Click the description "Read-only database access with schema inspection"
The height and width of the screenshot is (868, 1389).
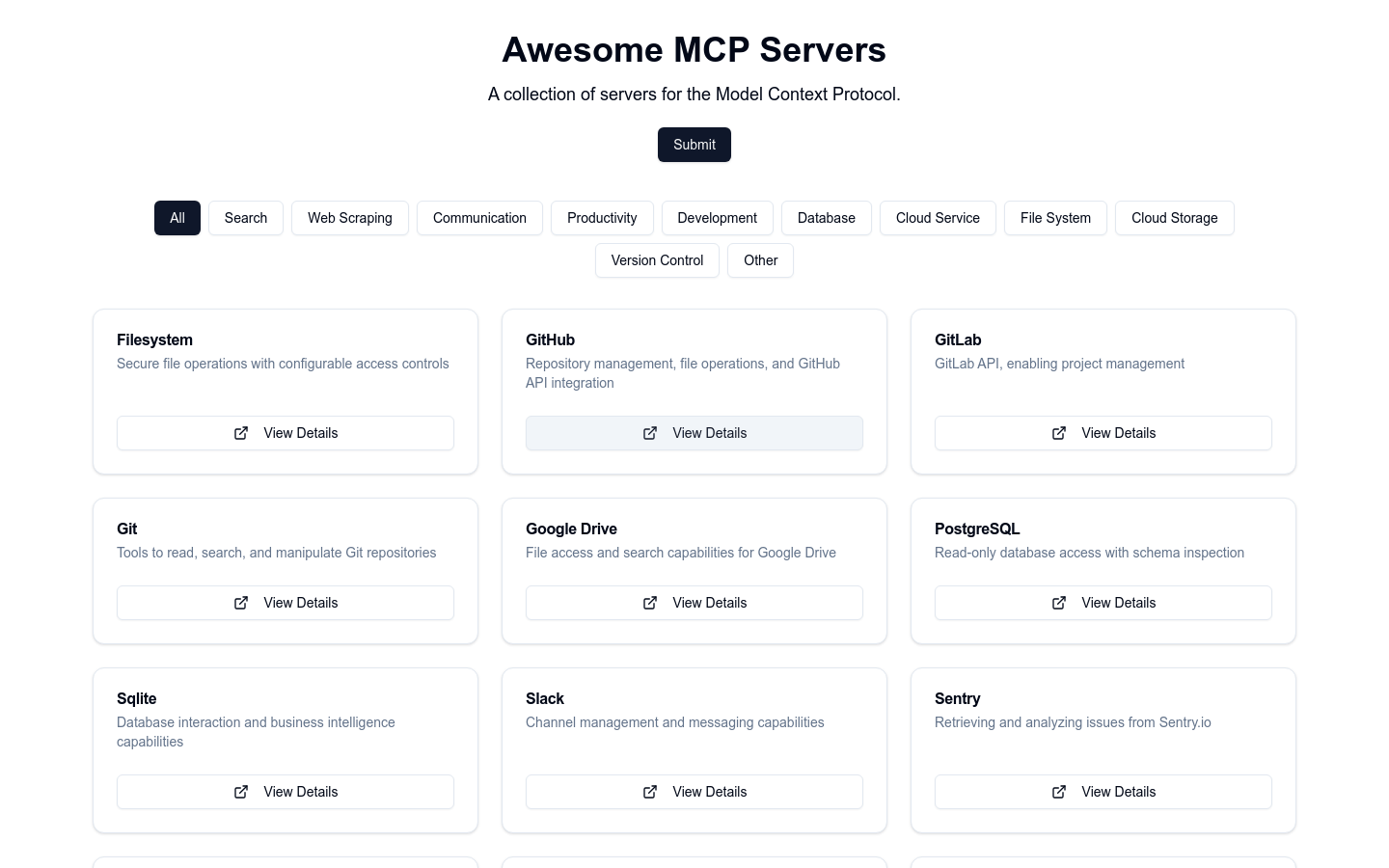[x=1089, y=553]
